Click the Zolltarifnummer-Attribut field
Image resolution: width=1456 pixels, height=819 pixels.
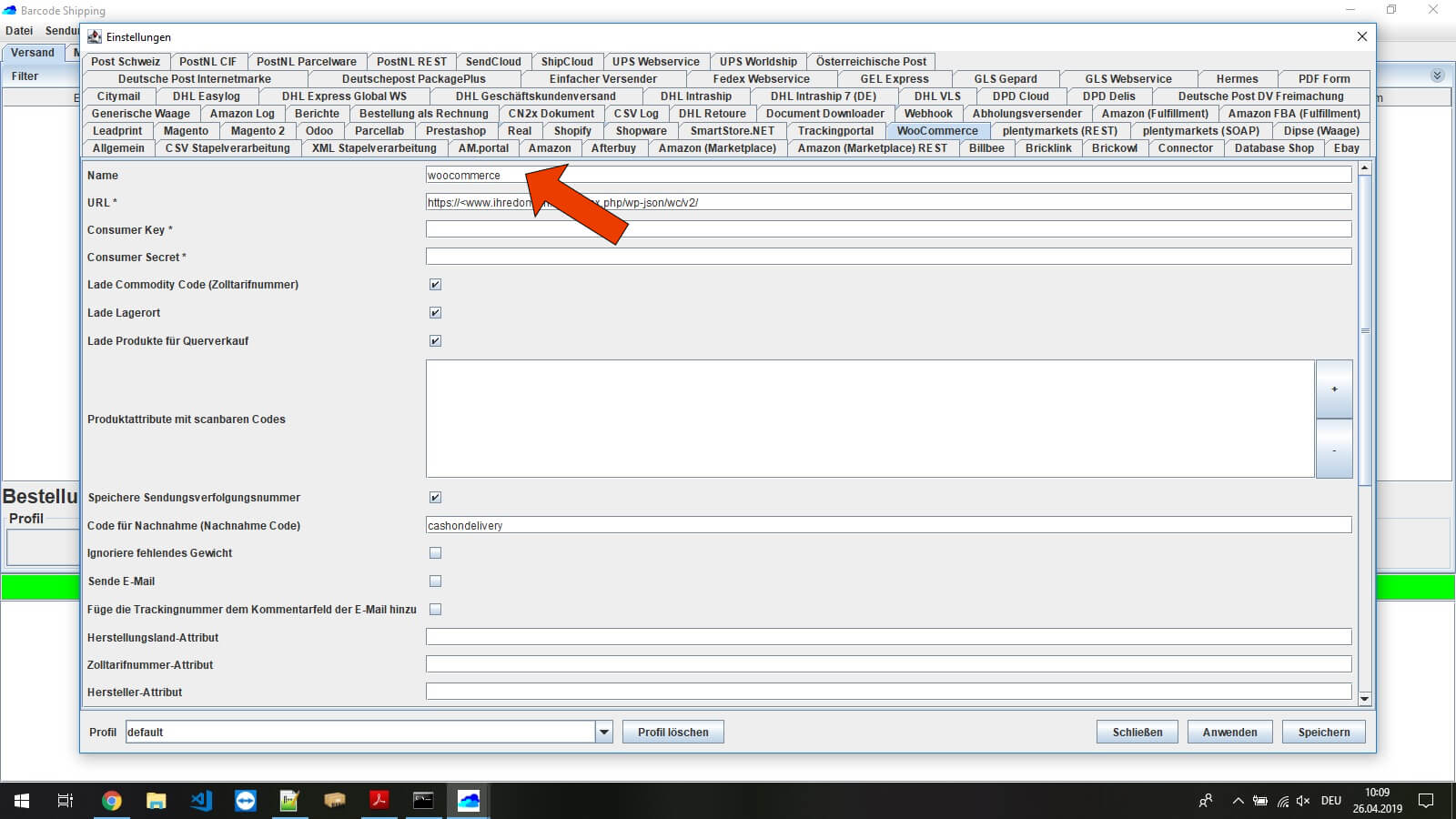[x=888, y=664]
